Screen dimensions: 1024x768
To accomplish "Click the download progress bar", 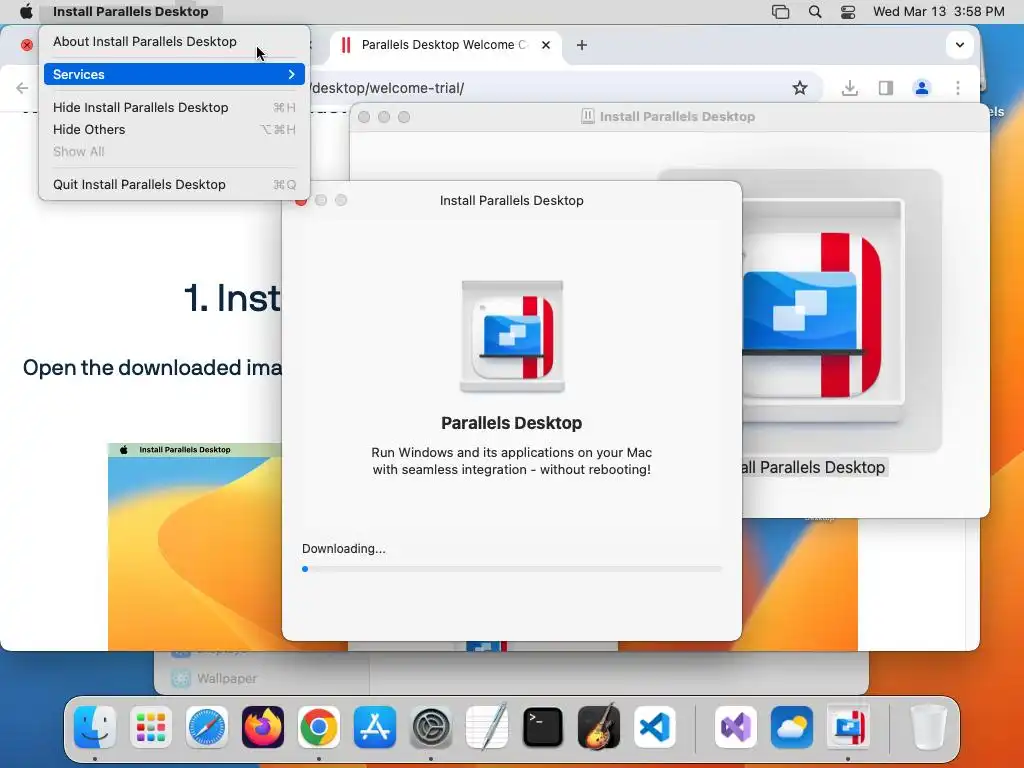I will pos(511,569).
